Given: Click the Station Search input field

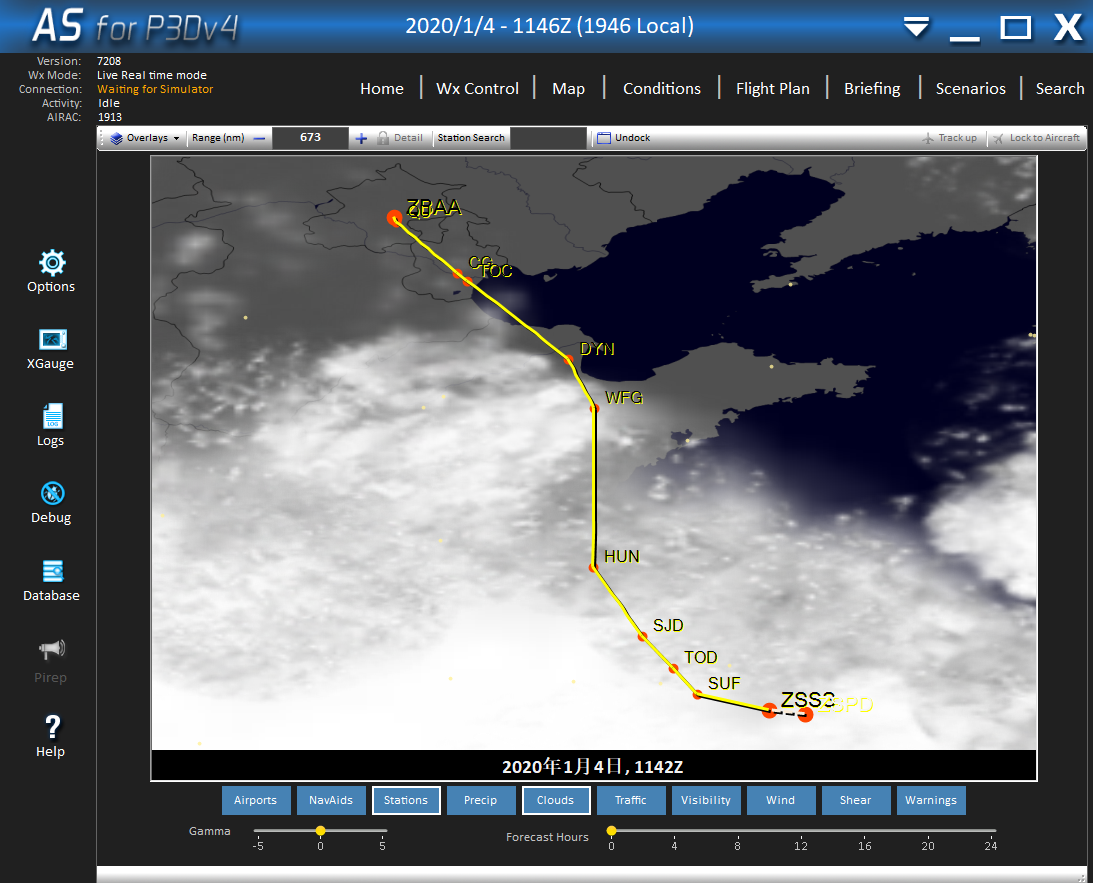Looking at the screenshot, I should click(x=548, y=138).
